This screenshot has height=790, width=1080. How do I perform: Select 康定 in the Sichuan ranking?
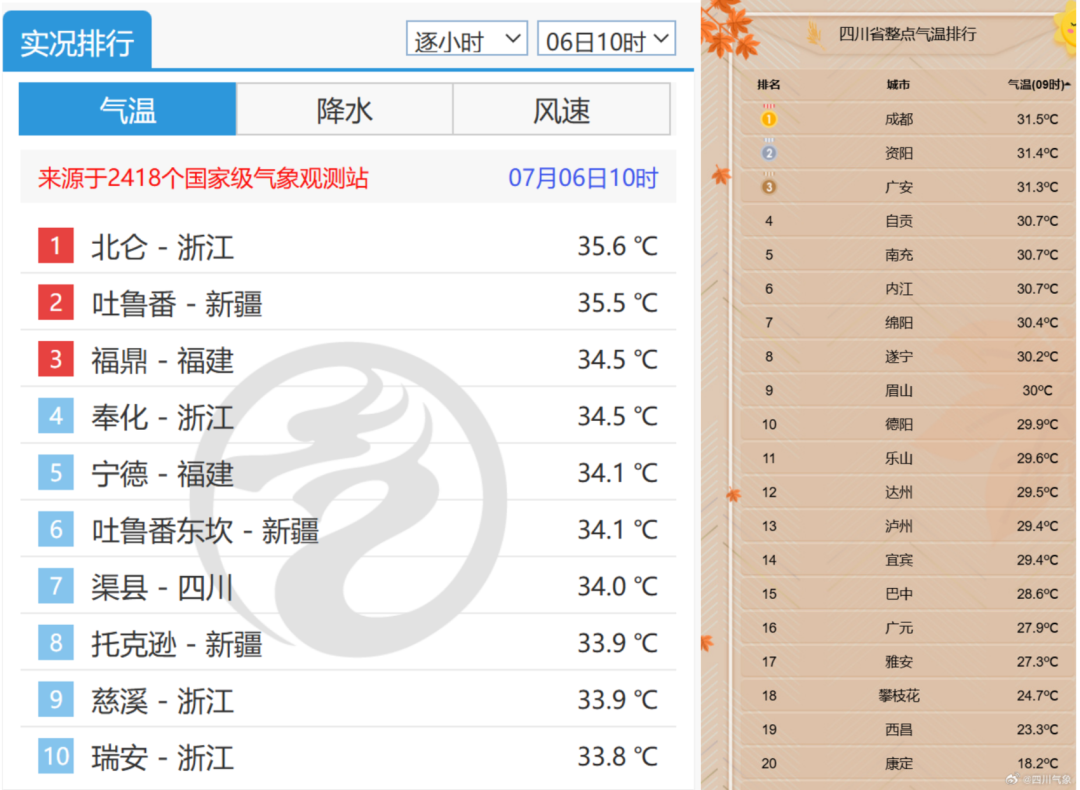899,763
